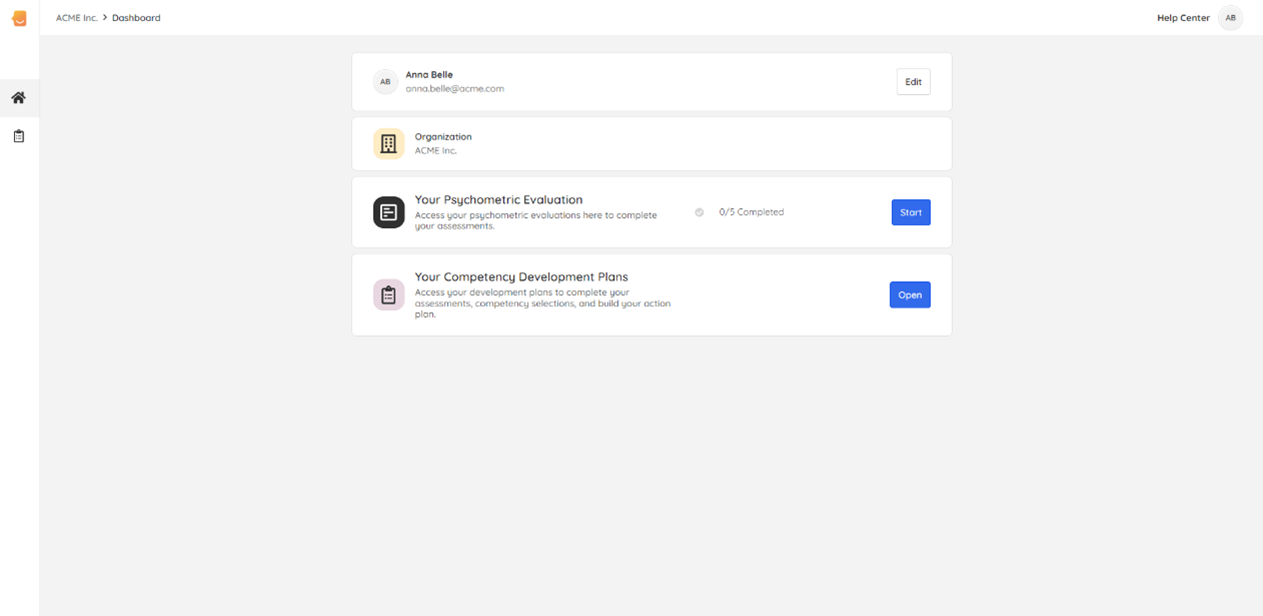Click the Organization label
This screenshot has width=1263, height=616.
pyautogui.click(x=443, y=137)
